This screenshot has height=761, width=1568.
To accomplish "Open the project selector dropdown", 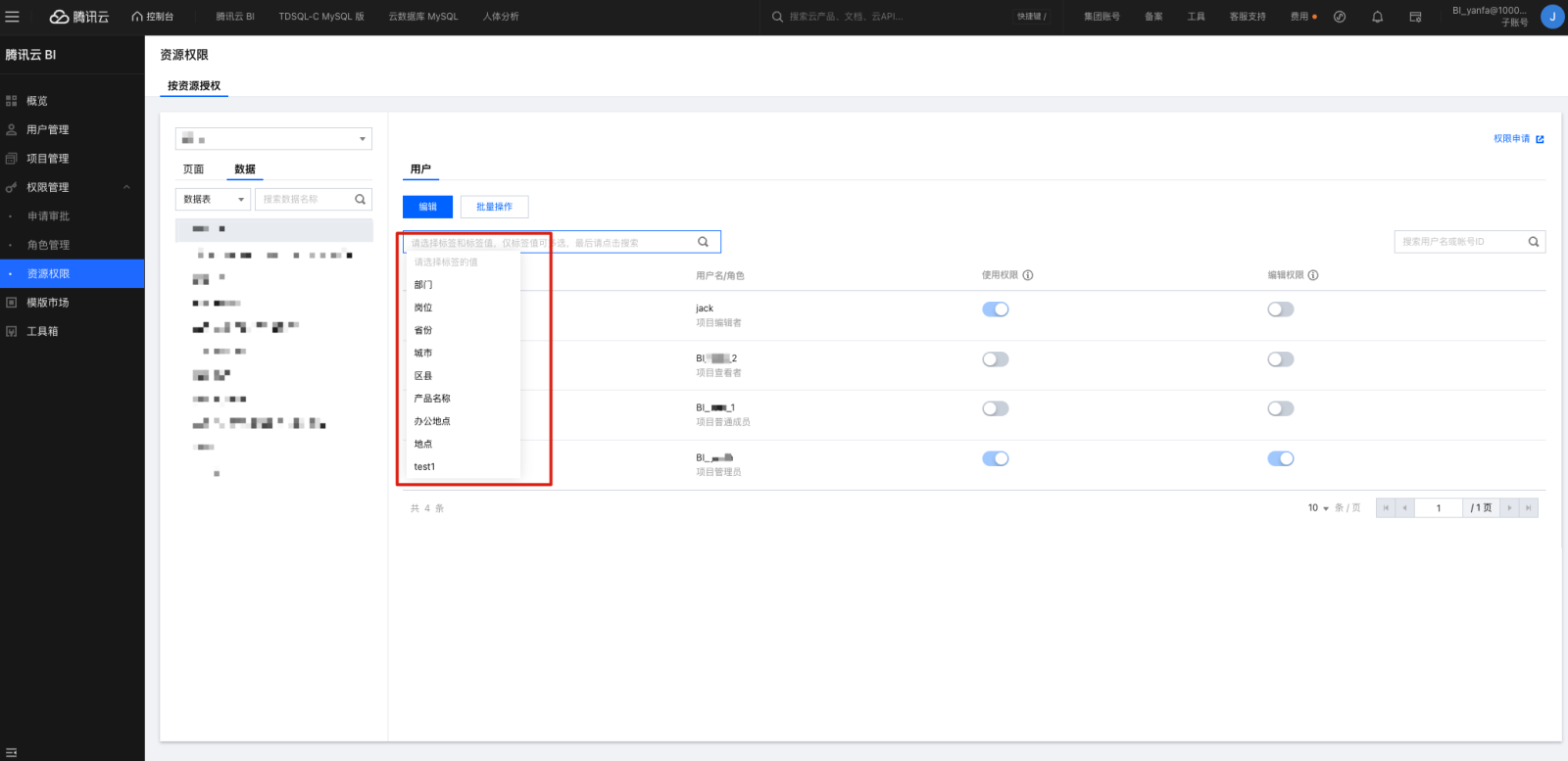I will tap(273, 139).
